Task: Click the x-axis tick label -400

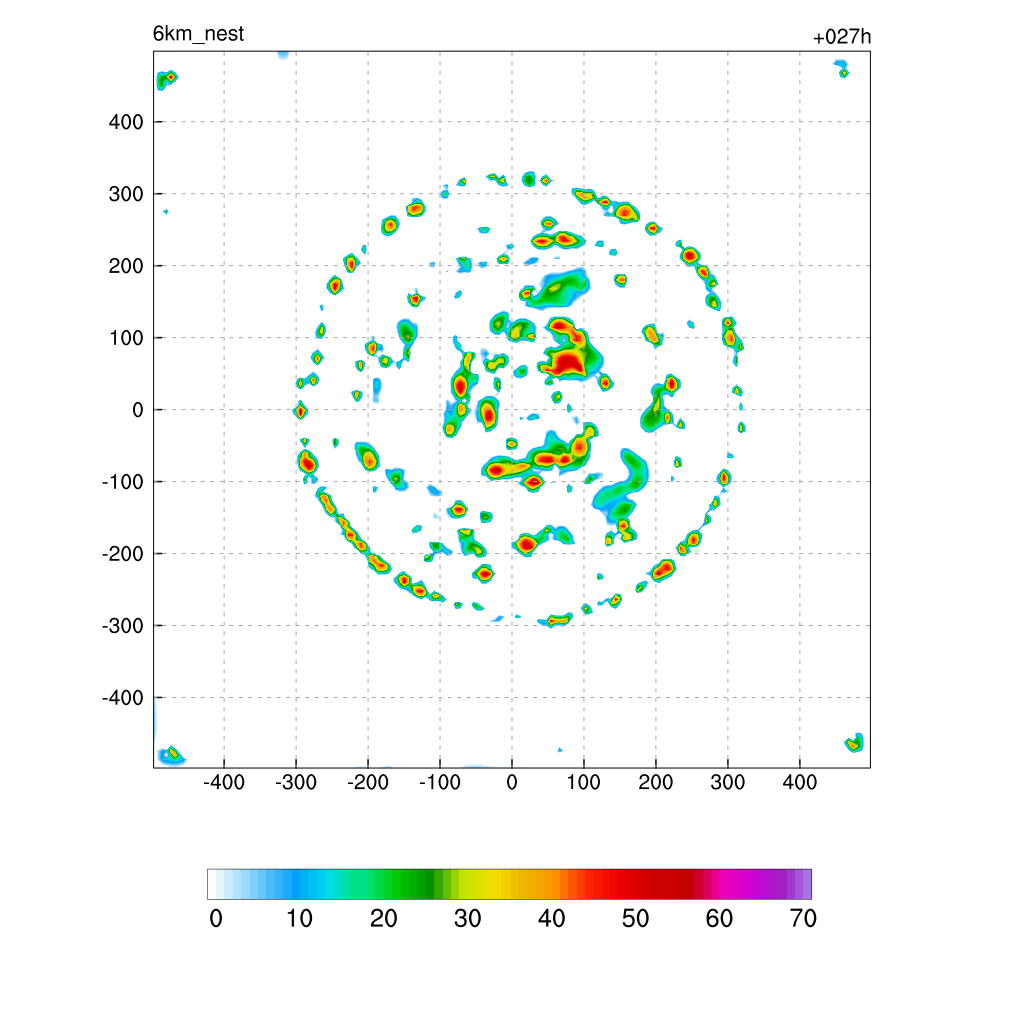Action: click(x=224, y=782)
